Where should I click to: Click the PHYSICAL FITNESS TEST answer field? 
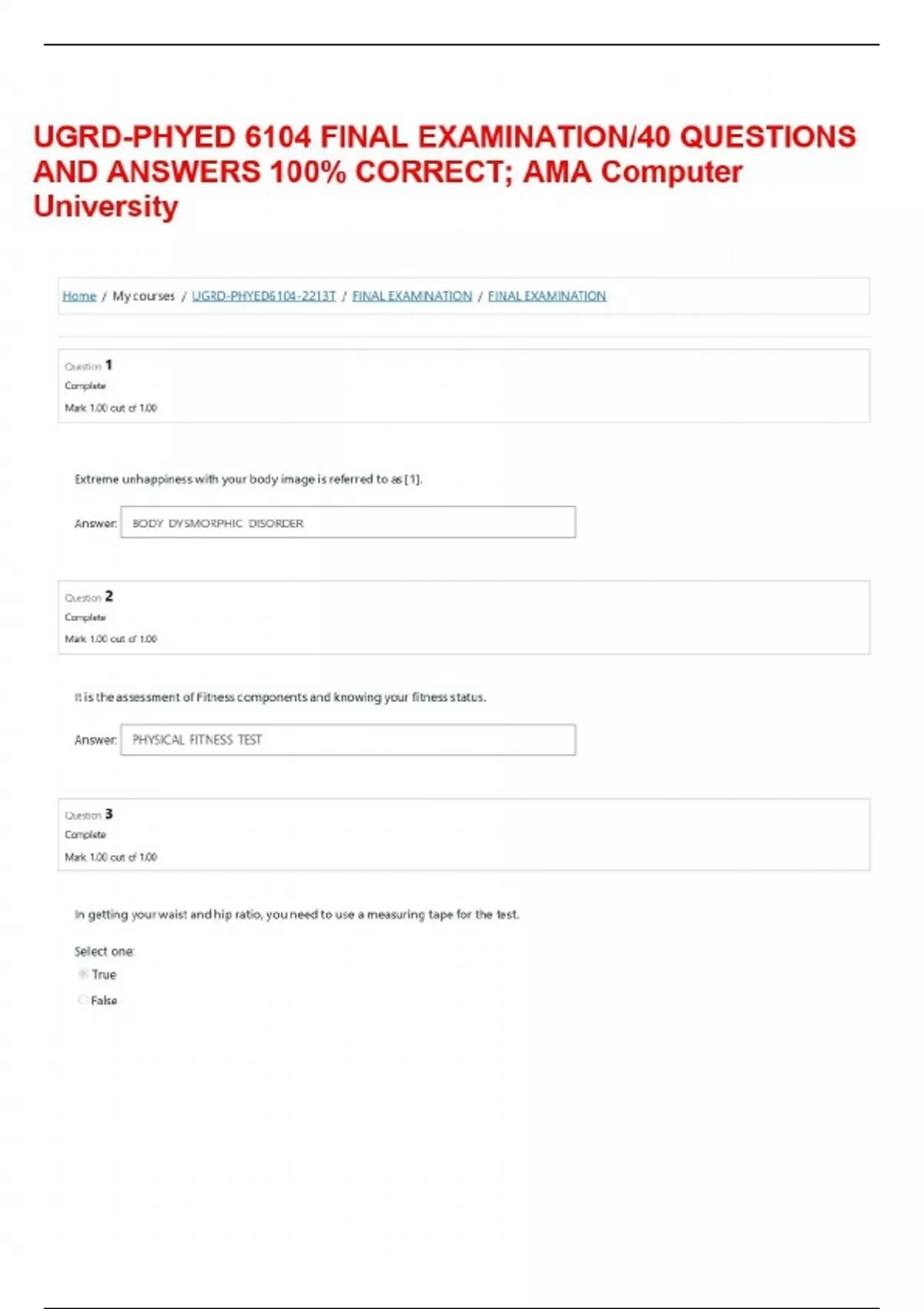click(x=346, y=739)
